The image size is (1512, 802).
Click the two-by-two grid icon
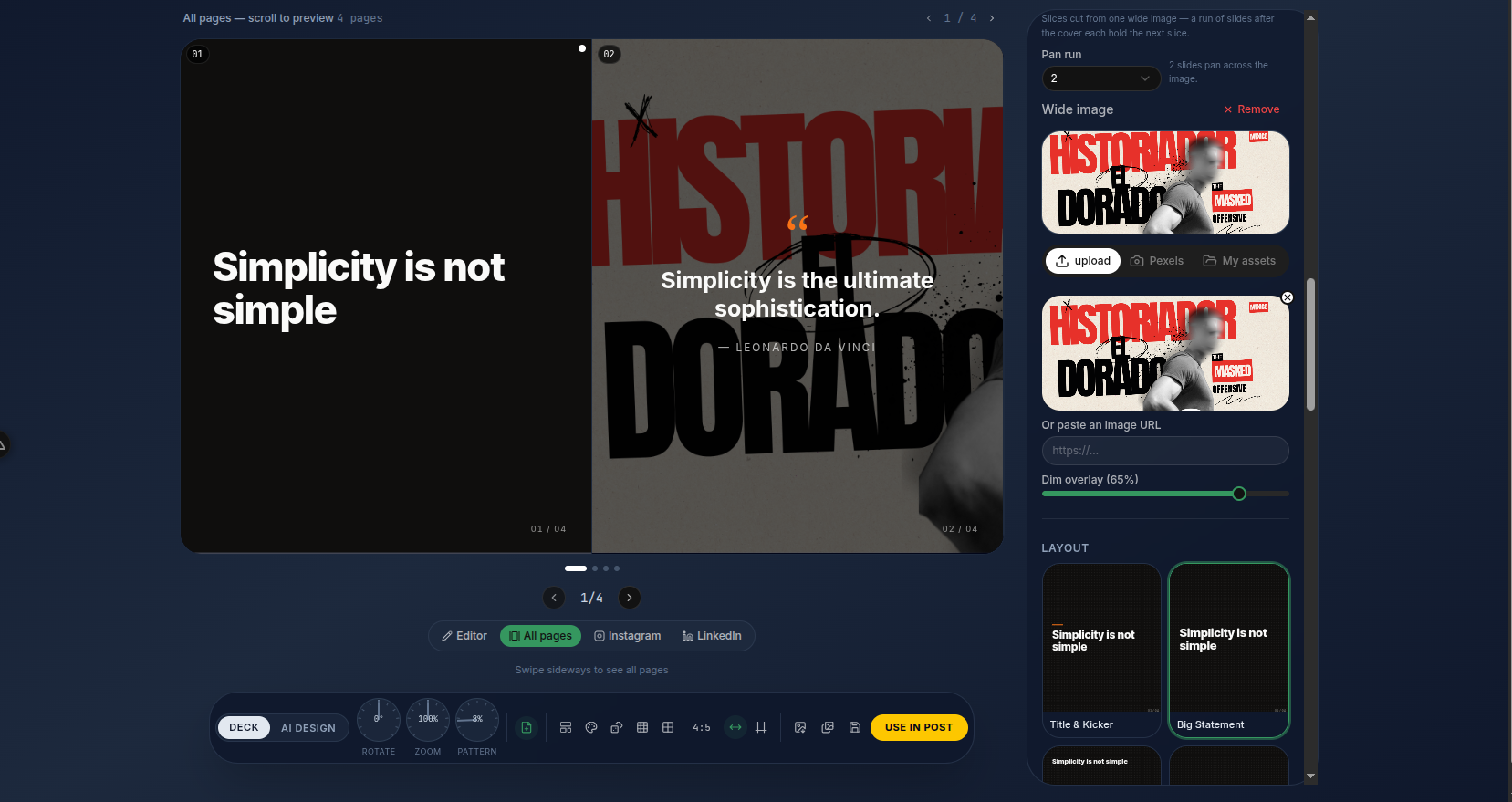pos(668,727)
